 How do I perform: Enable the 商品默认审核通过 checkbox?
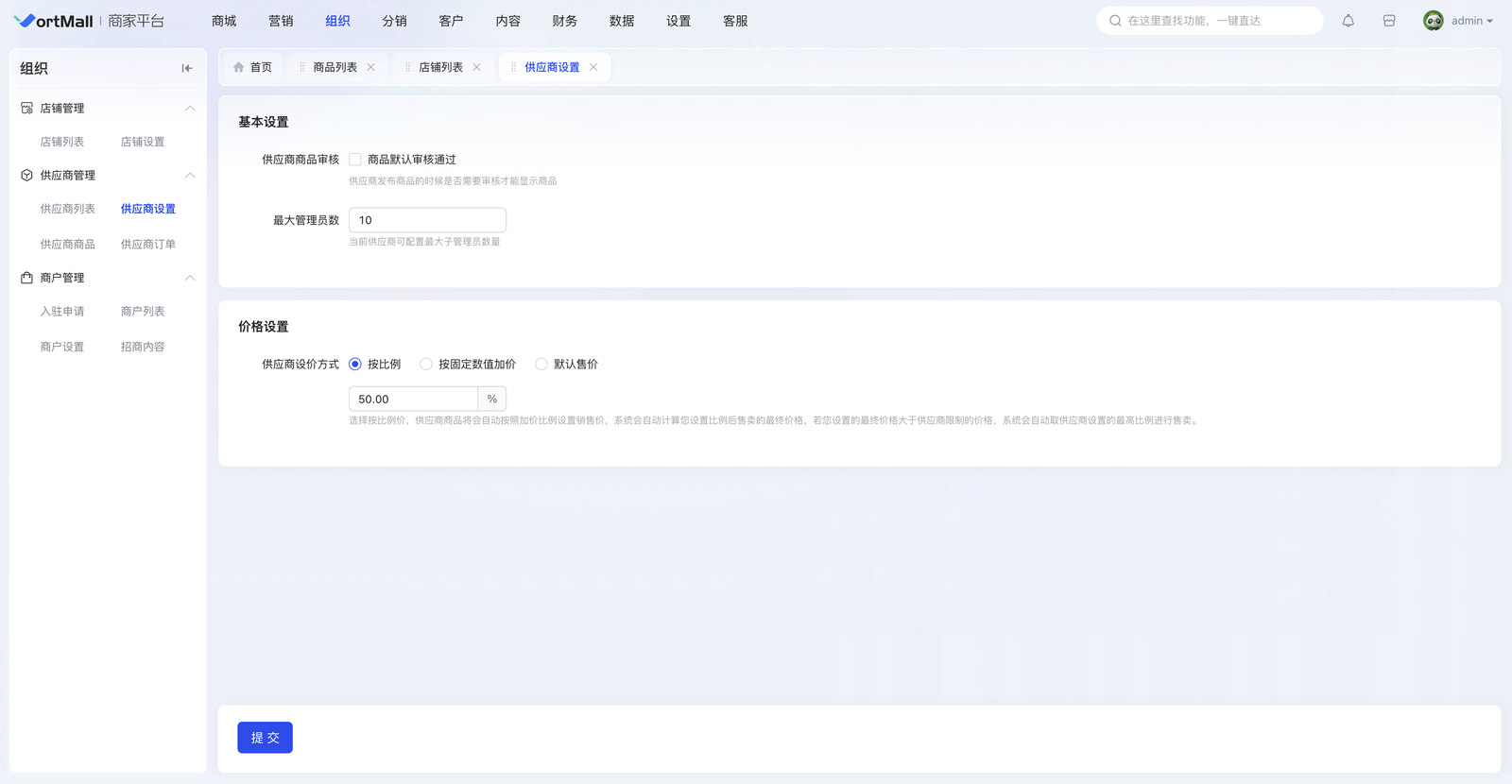pyautogui.click(x=355, y=160)
